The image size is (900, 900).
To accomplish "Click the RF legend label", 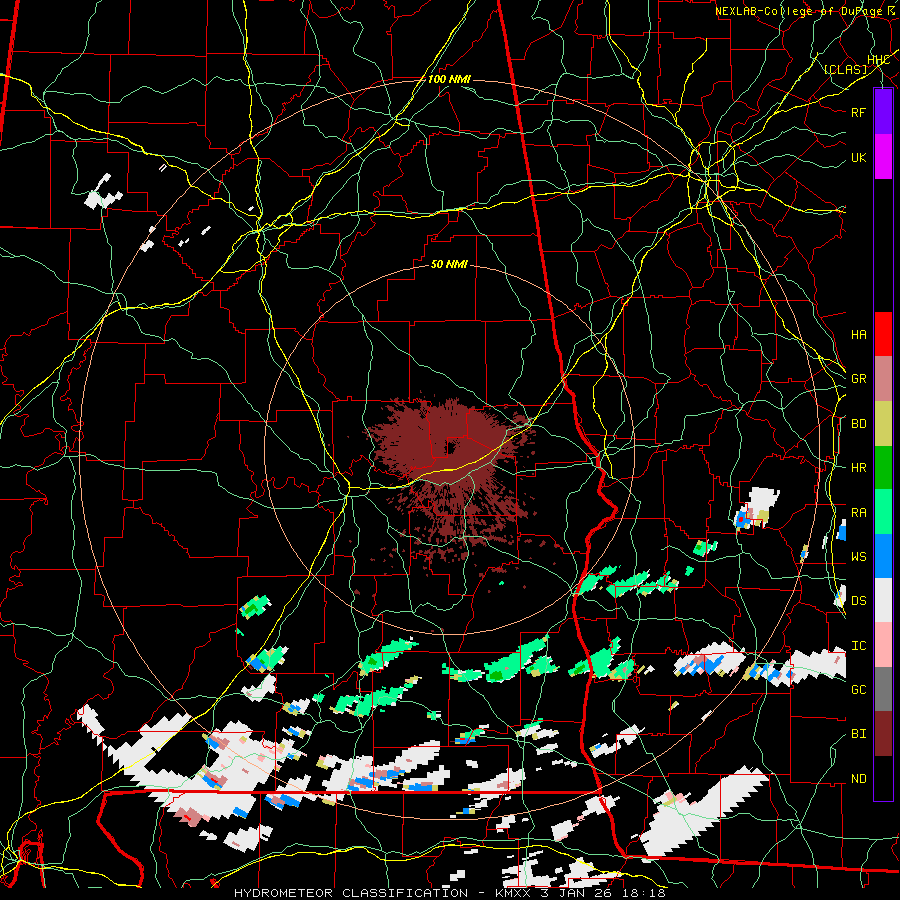I will [x=858, y=112].
